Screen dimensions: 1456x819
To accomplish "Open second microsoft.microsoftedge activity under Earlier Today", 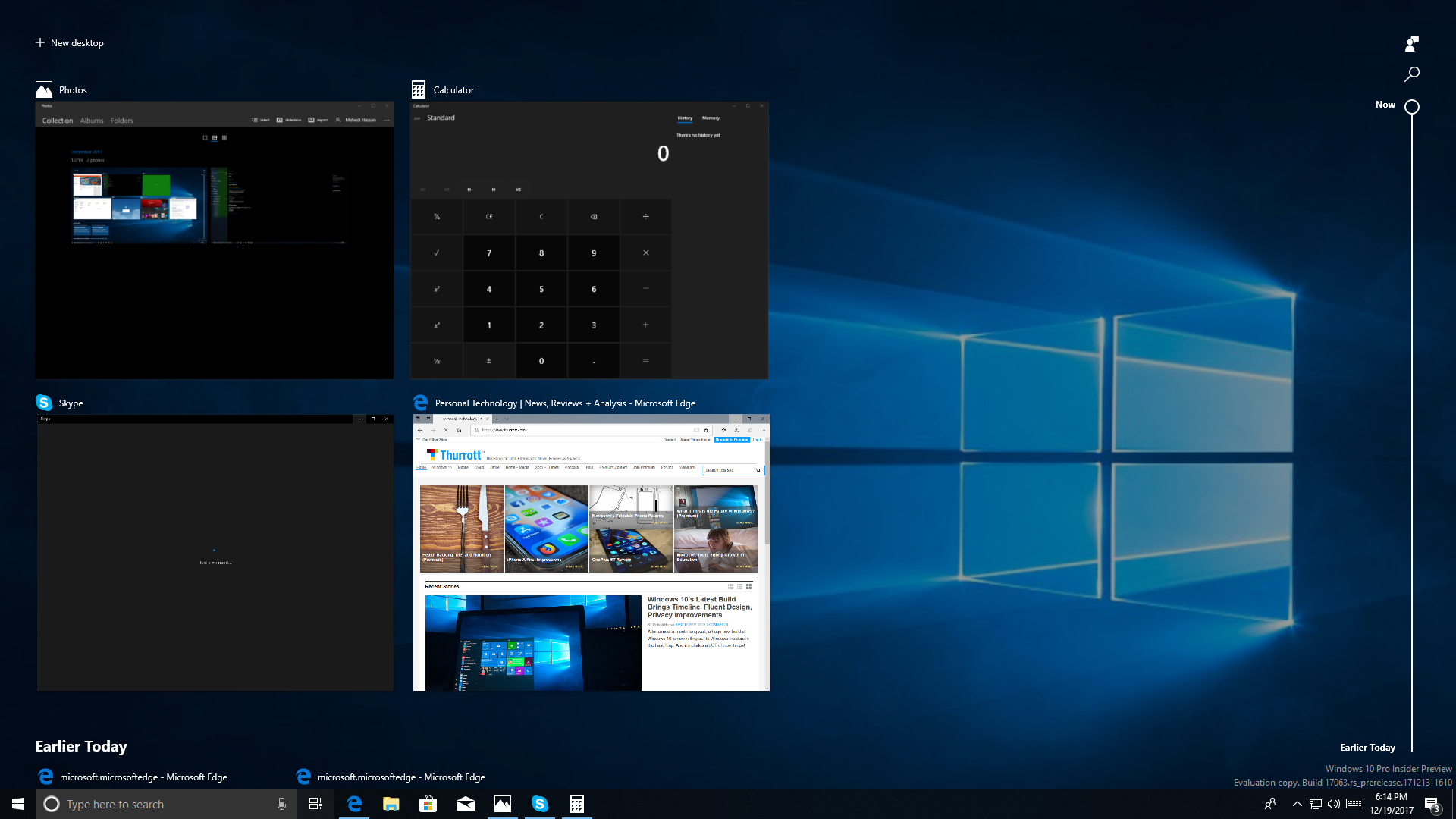I will point(391,777).
